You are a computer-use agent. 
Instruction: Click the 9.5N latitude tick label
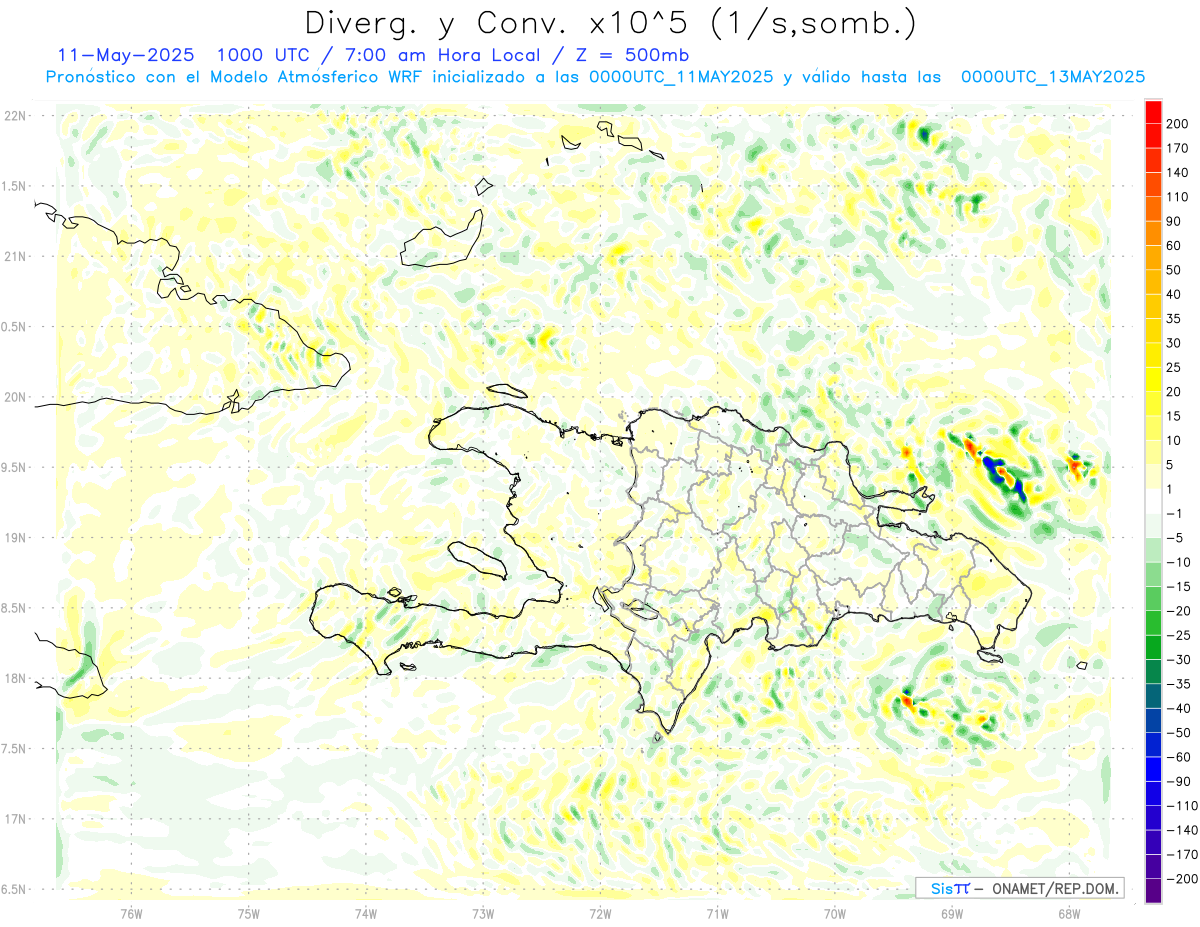coord(14,467)
